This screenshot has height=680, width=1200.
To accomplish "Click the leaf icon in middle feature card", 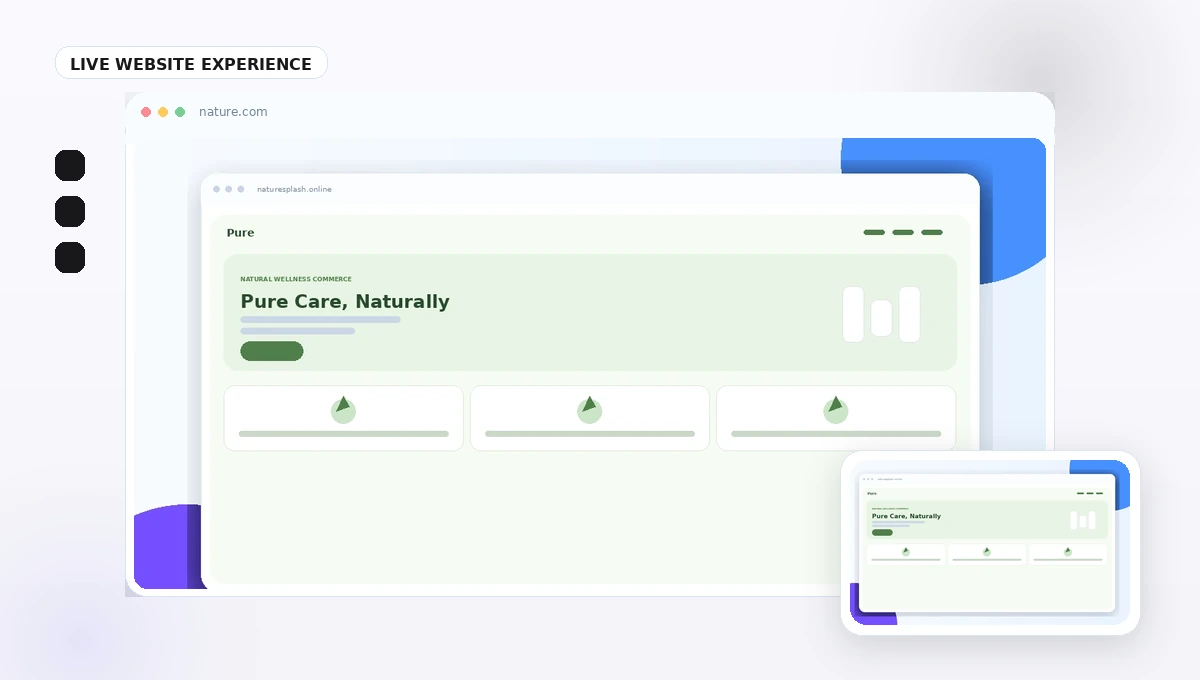I will click(589, 410).
